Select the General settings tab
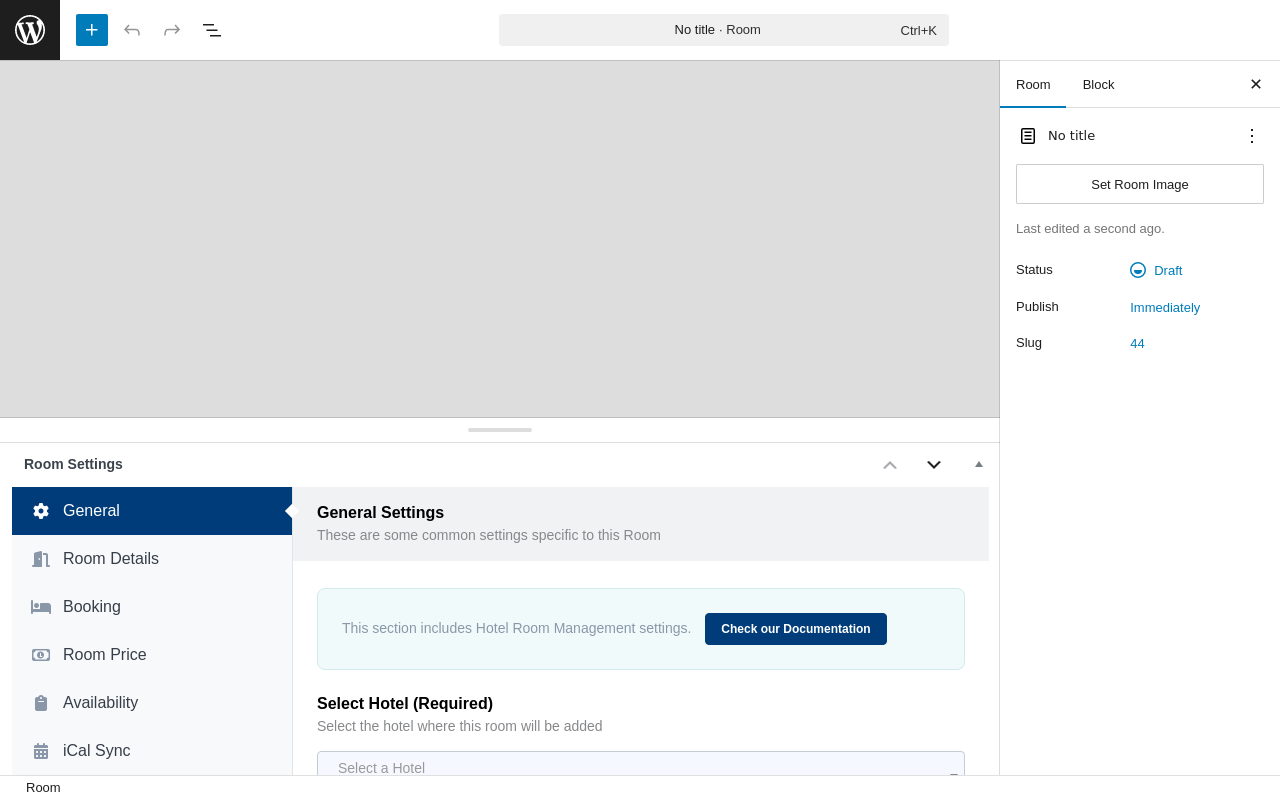This screenshot has width=1280, height=800. click(x=152, y=511)
